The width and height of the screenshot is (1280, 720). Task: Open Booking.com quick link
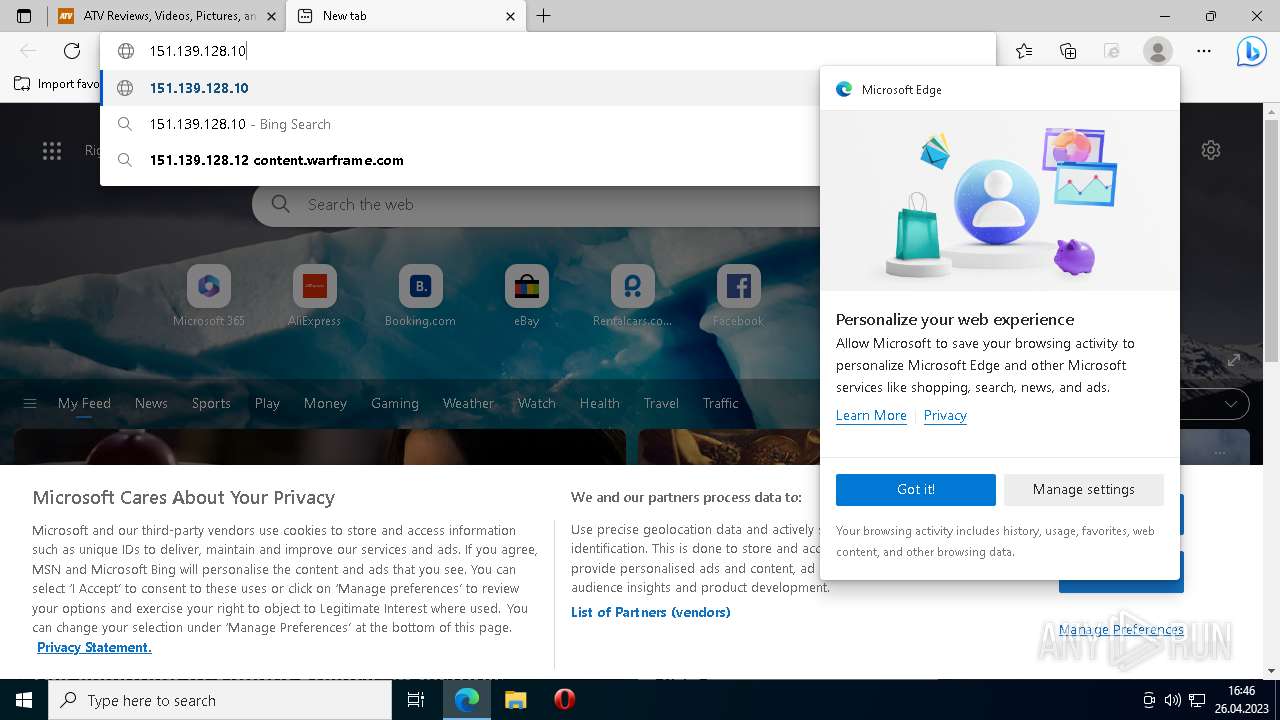(420, 296)
